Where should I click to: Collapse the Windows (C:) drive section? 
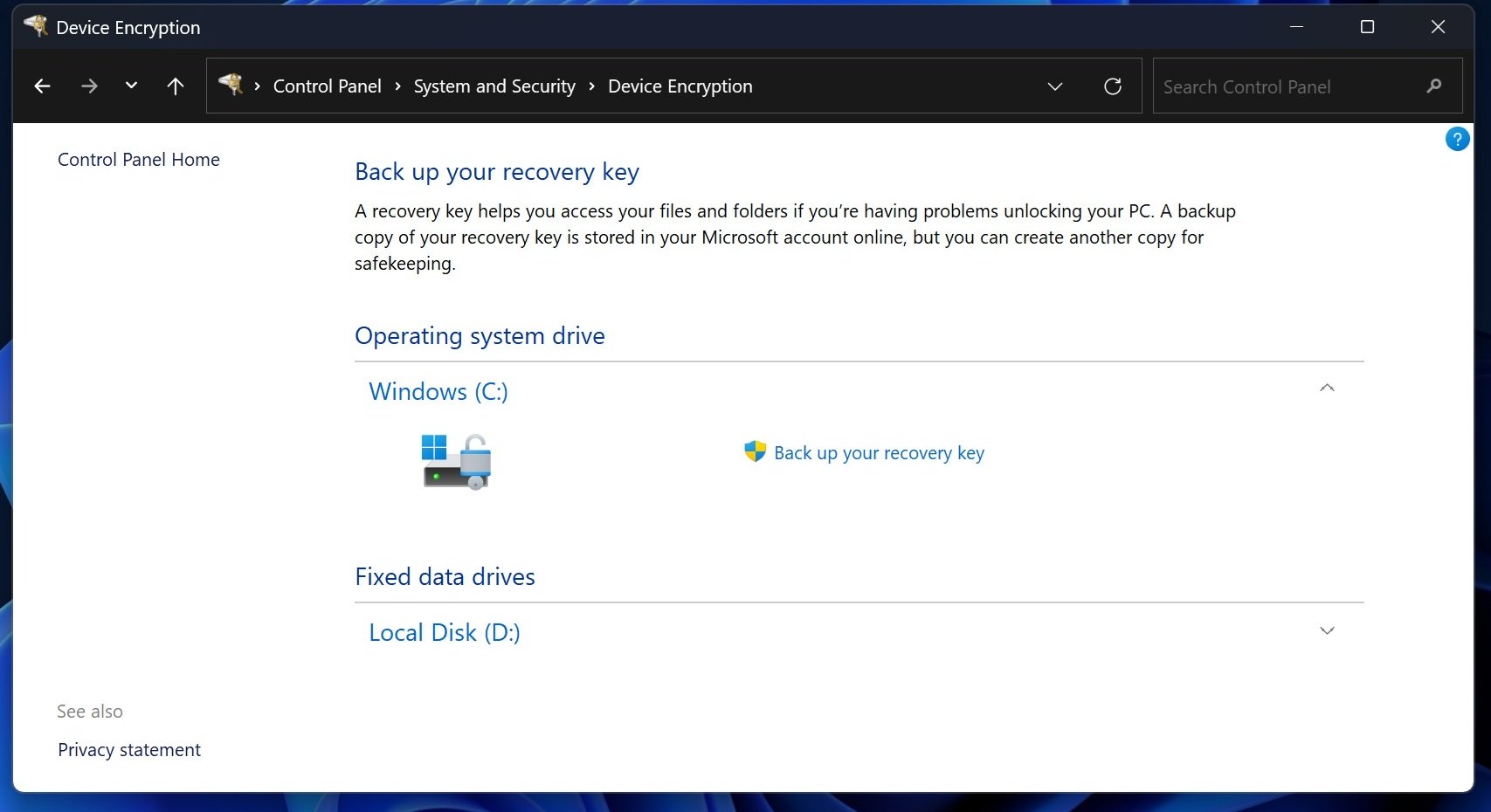click(x=1327, y=388)
